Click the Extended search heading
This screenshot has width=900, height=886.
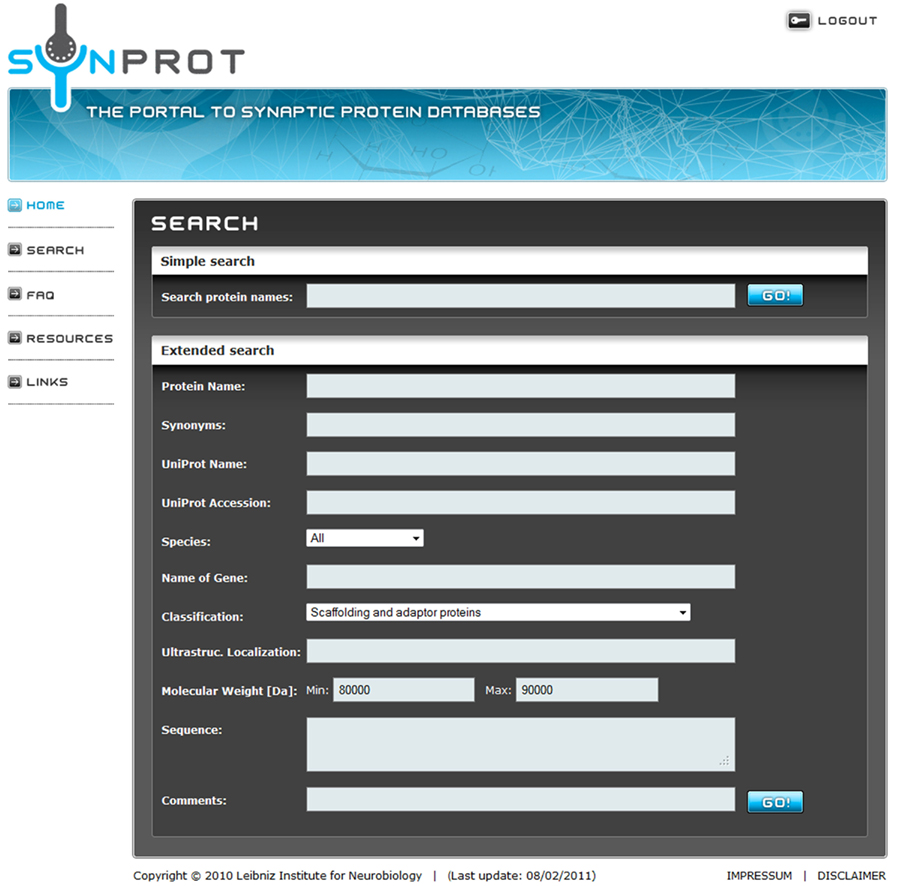(x=217, y=350)
